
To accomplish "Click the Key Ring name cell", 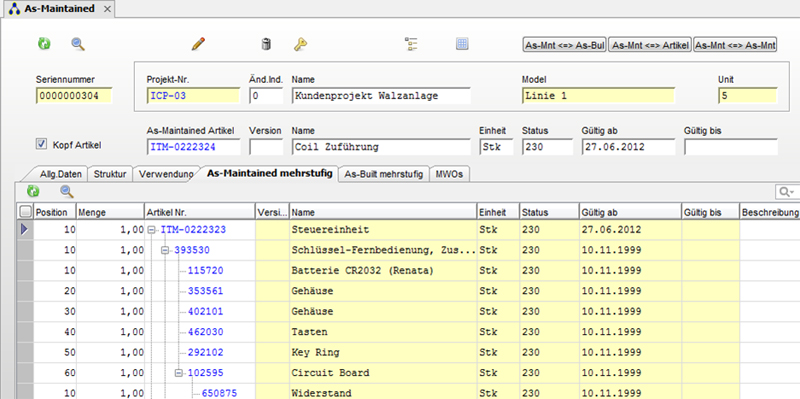I will (383, 353).
